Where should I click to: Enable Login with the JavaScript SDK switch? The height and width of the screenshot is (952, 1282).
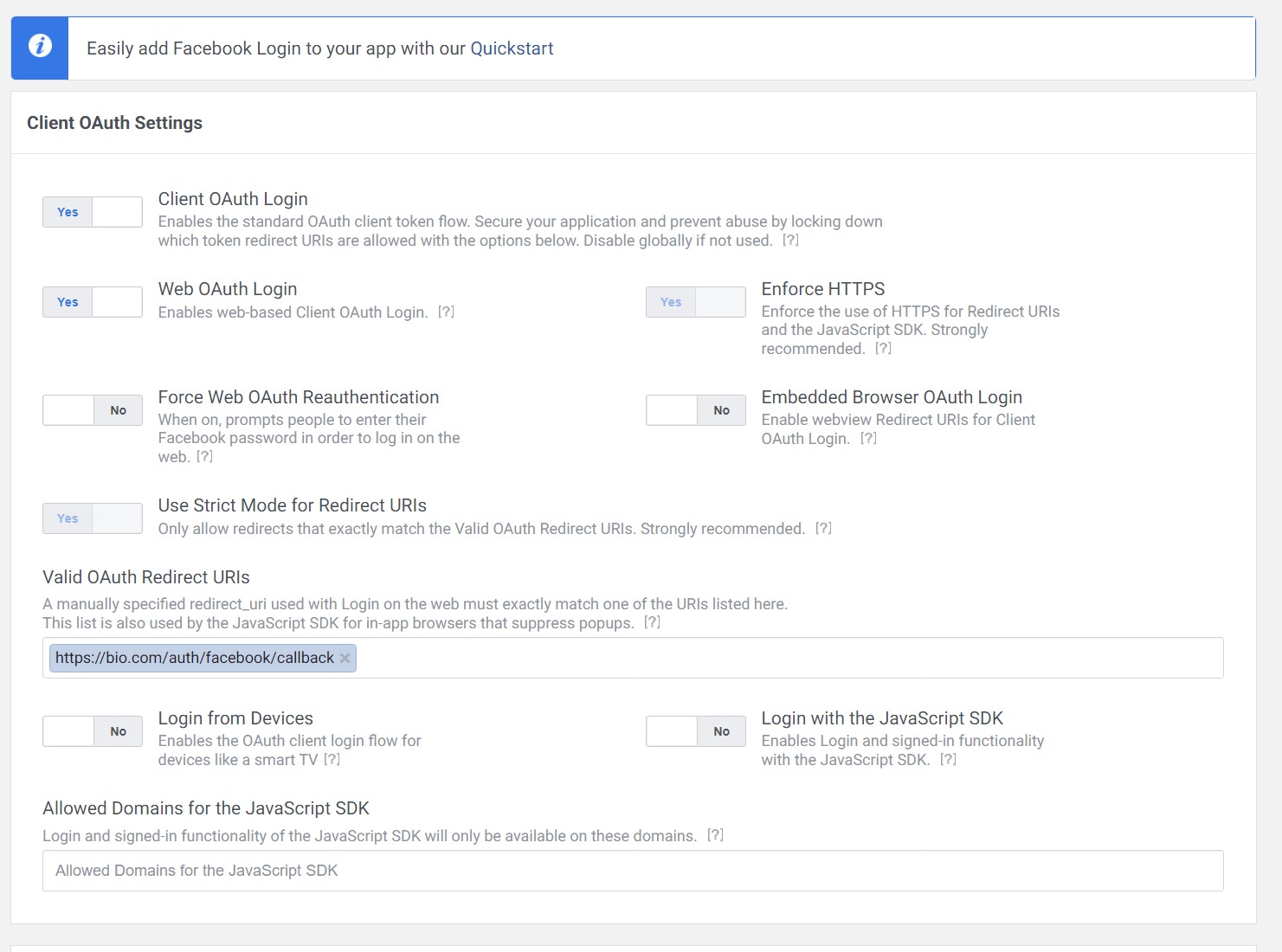tap(696, 731)
